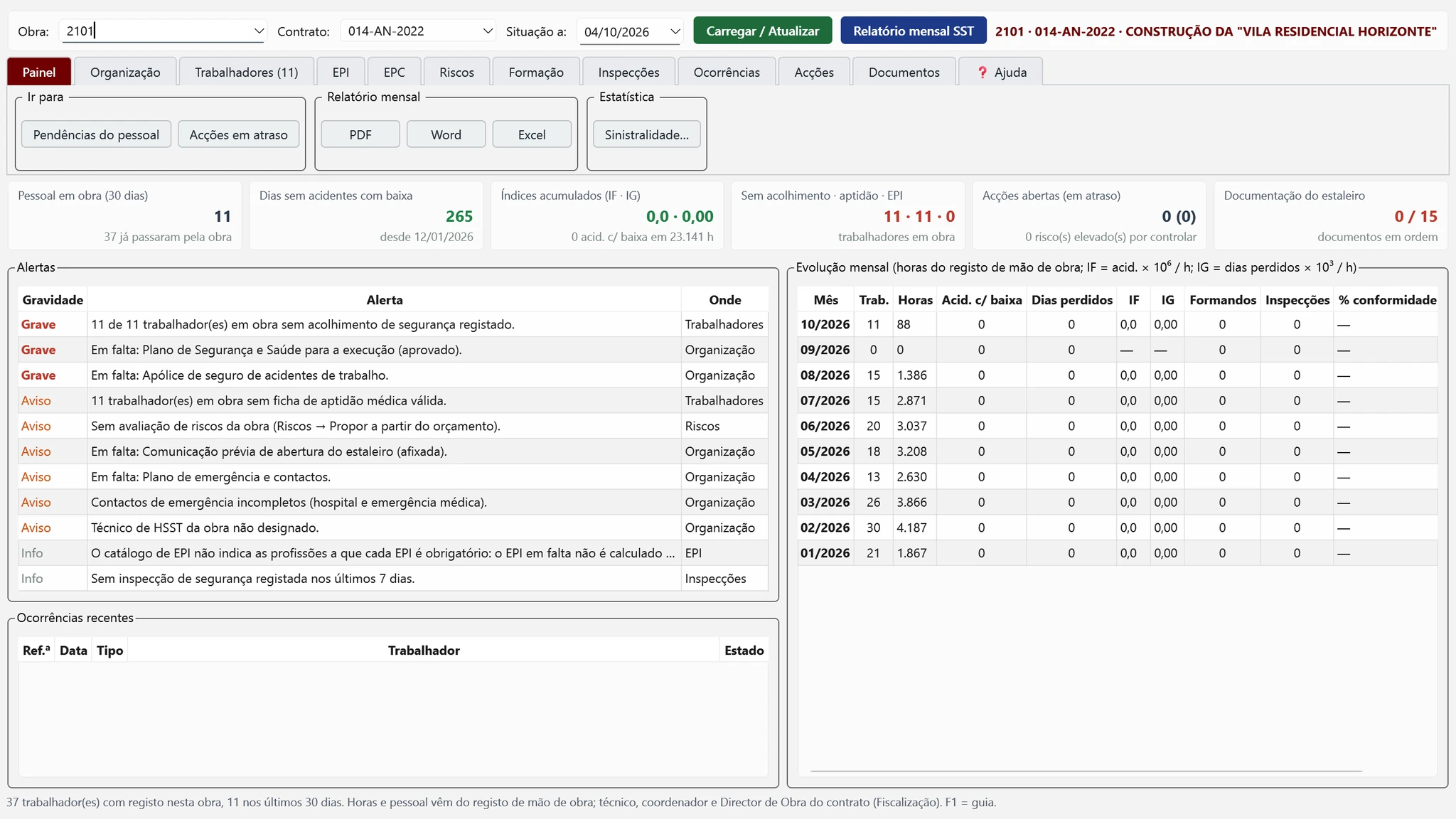Image resolution: width=1456 pixels, height=819 pixels.
Task: Select the Grave alert about Apólice de seguro
Action: pos(393,375)
